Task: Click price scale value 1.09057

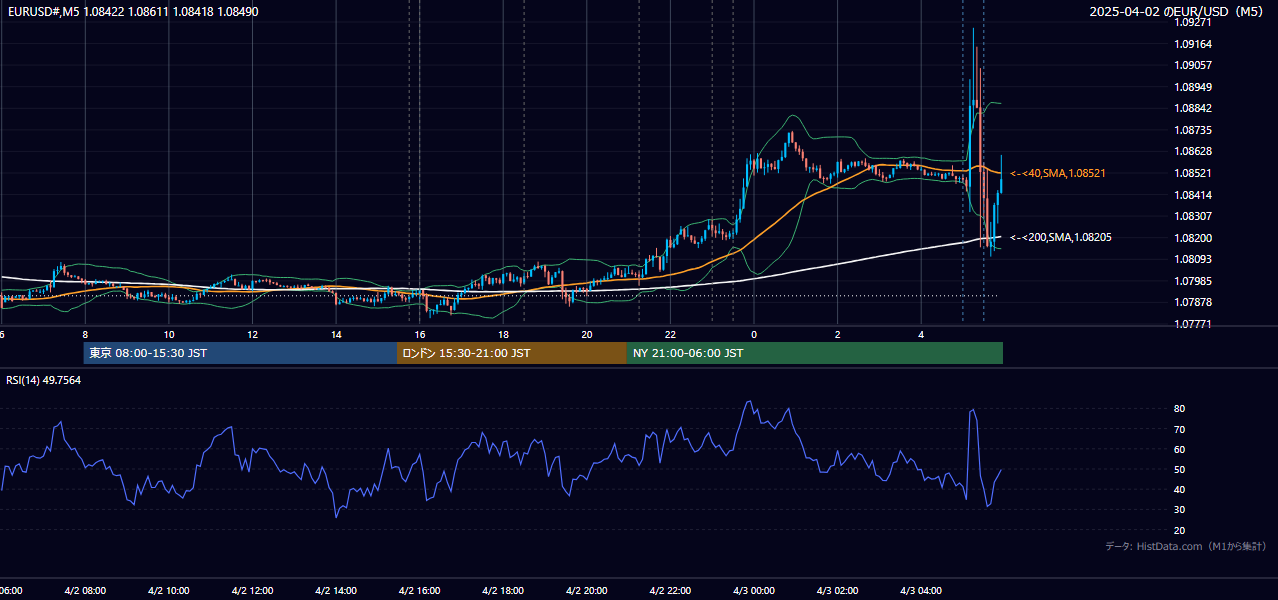Action: [1193, 65]
